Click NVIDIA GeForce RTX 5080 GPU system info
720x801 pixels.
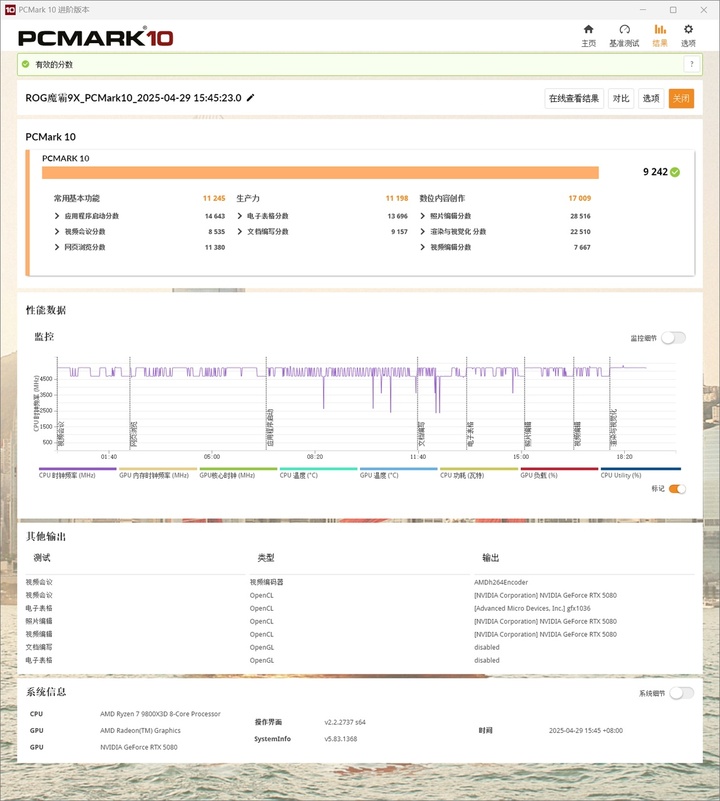click(x=138, y=747)
